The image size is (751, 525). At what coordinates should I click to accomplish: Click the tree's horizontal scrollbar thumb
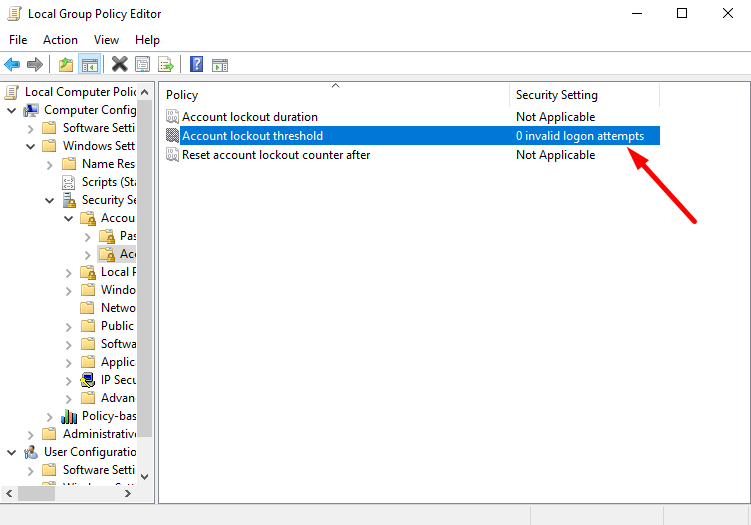36,493
